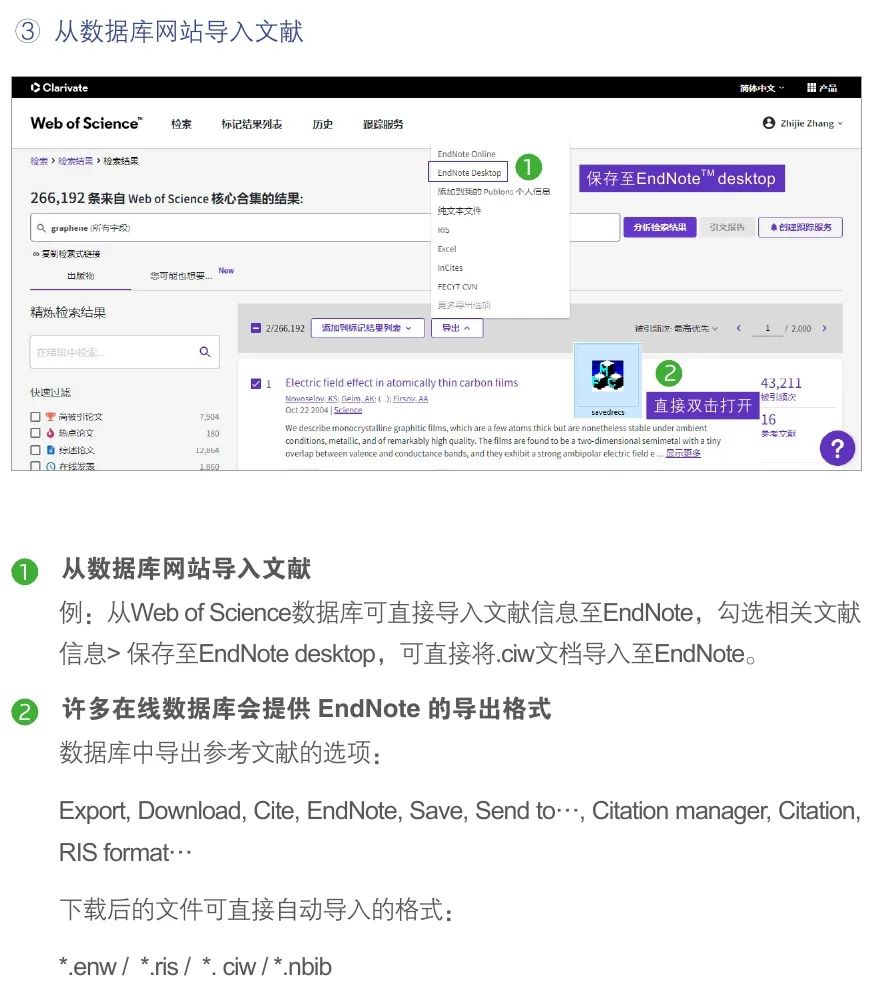Click 复制检索式链接 link

pos(67,254)
